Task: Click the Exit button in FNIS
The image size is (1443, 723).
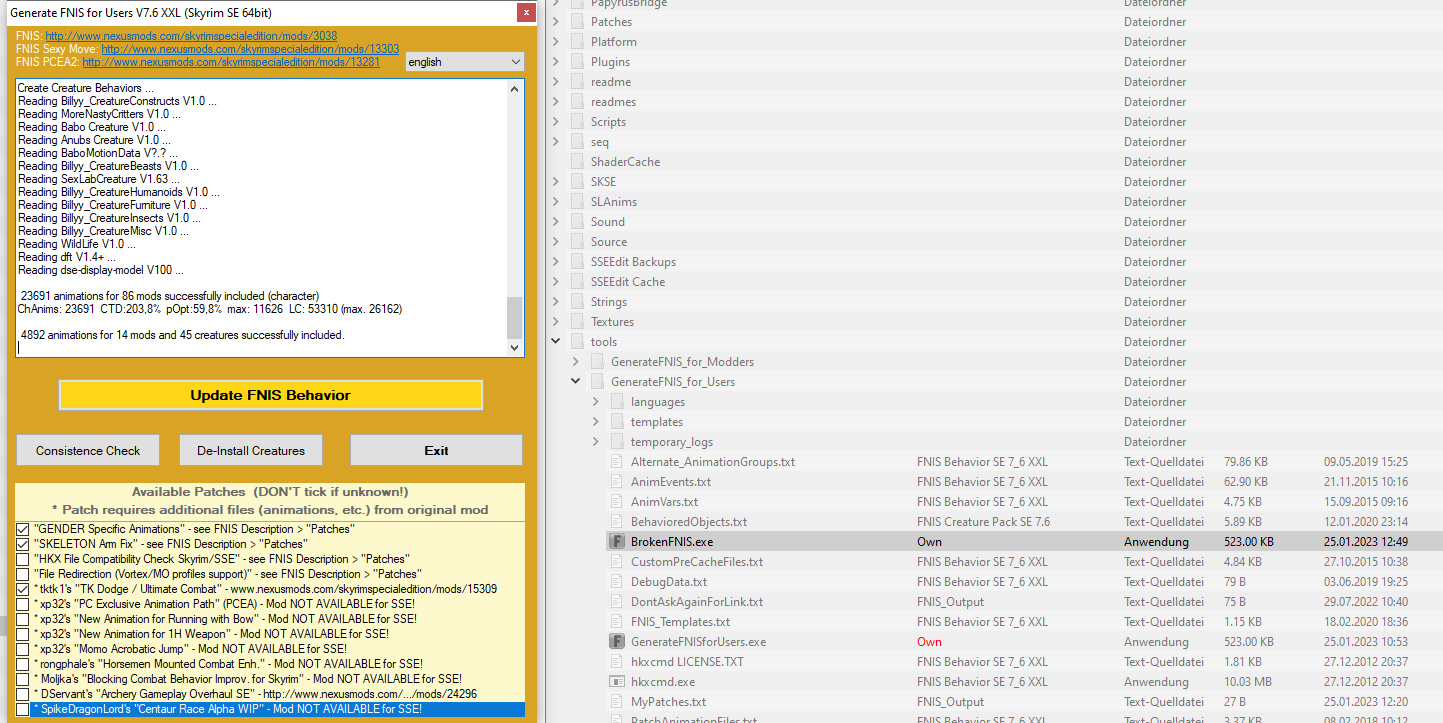Action: point(436,450)
